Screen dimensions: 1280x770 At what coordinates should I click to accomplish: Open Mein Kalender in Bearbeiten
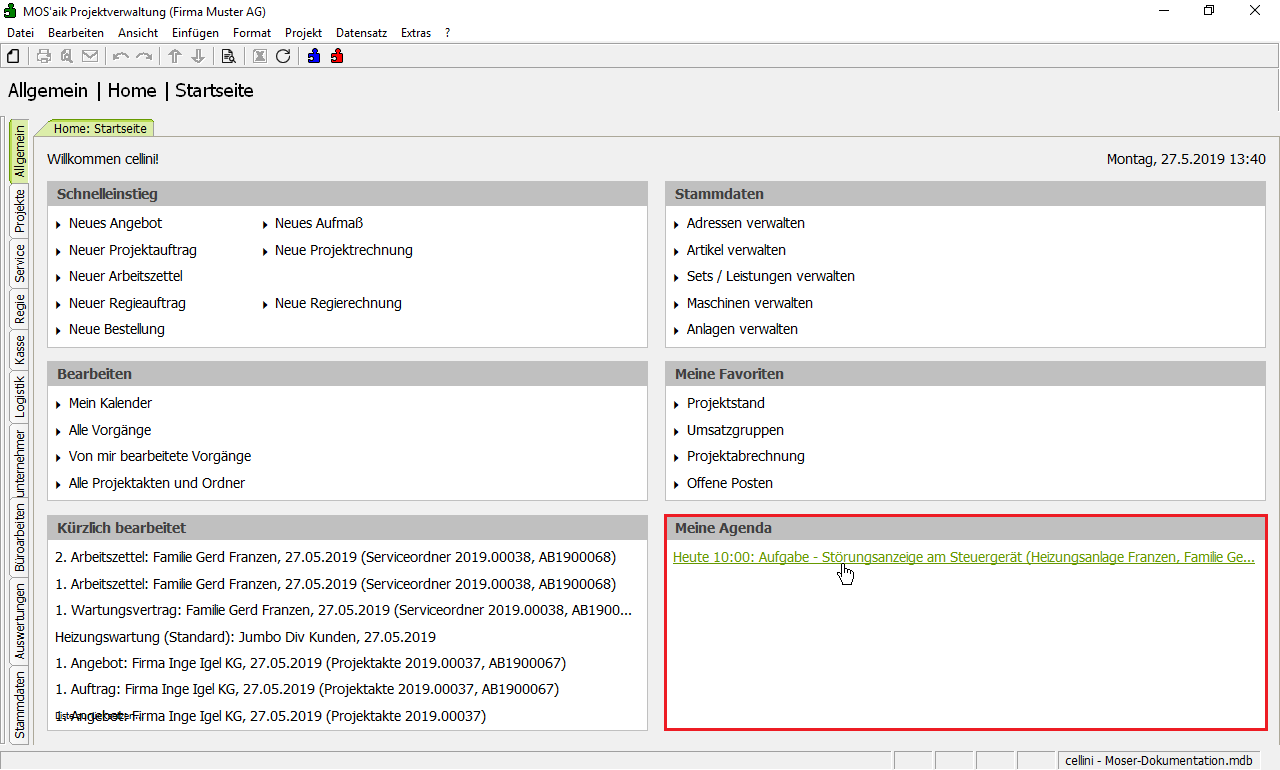click(x=110, y=403)
